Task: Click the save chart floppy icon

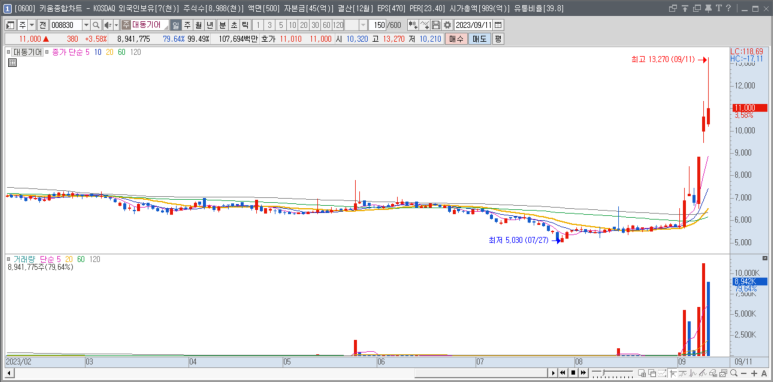Action: pos(436,25)
